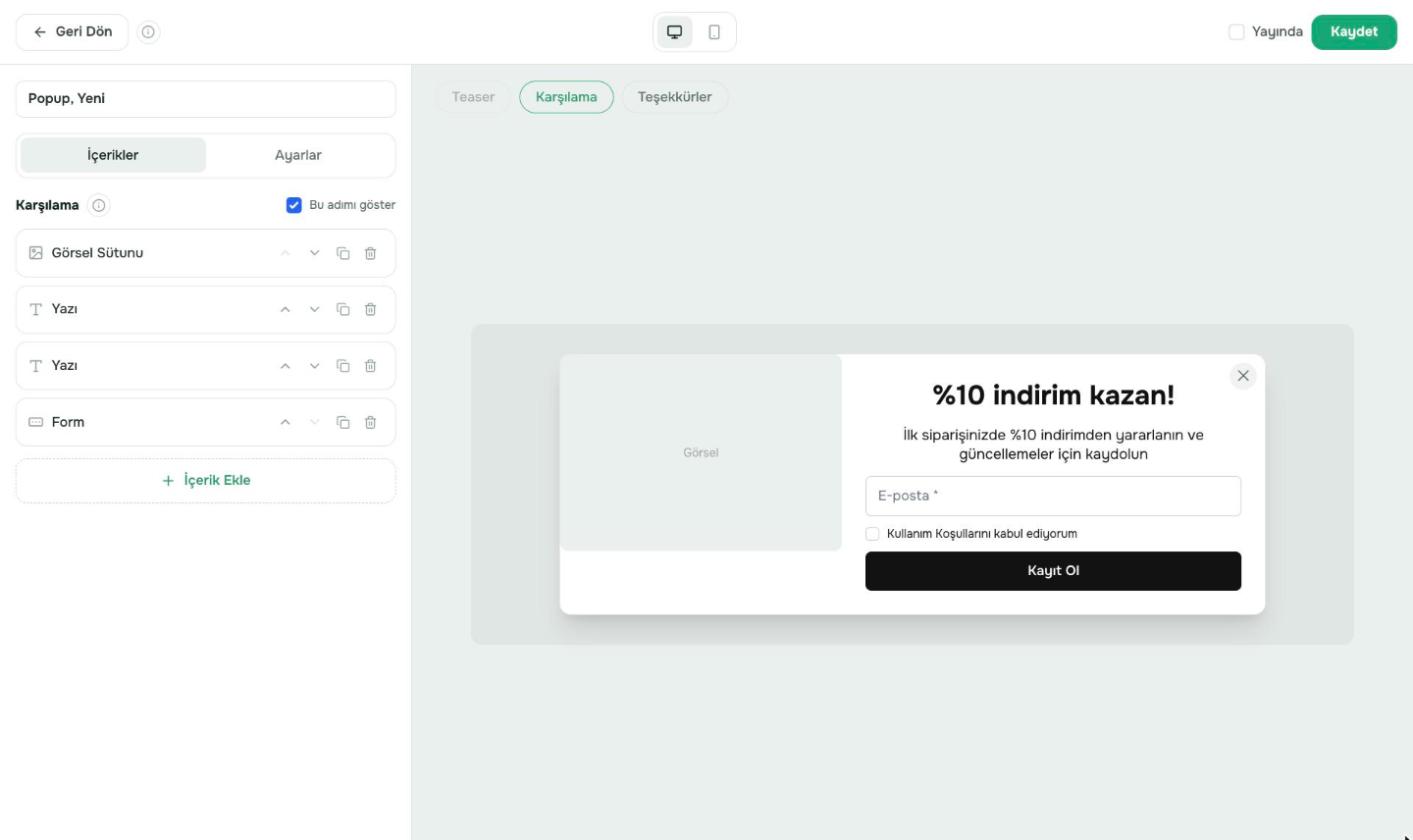
Task: Move first Yazı block down
Action: click(314, 309)
